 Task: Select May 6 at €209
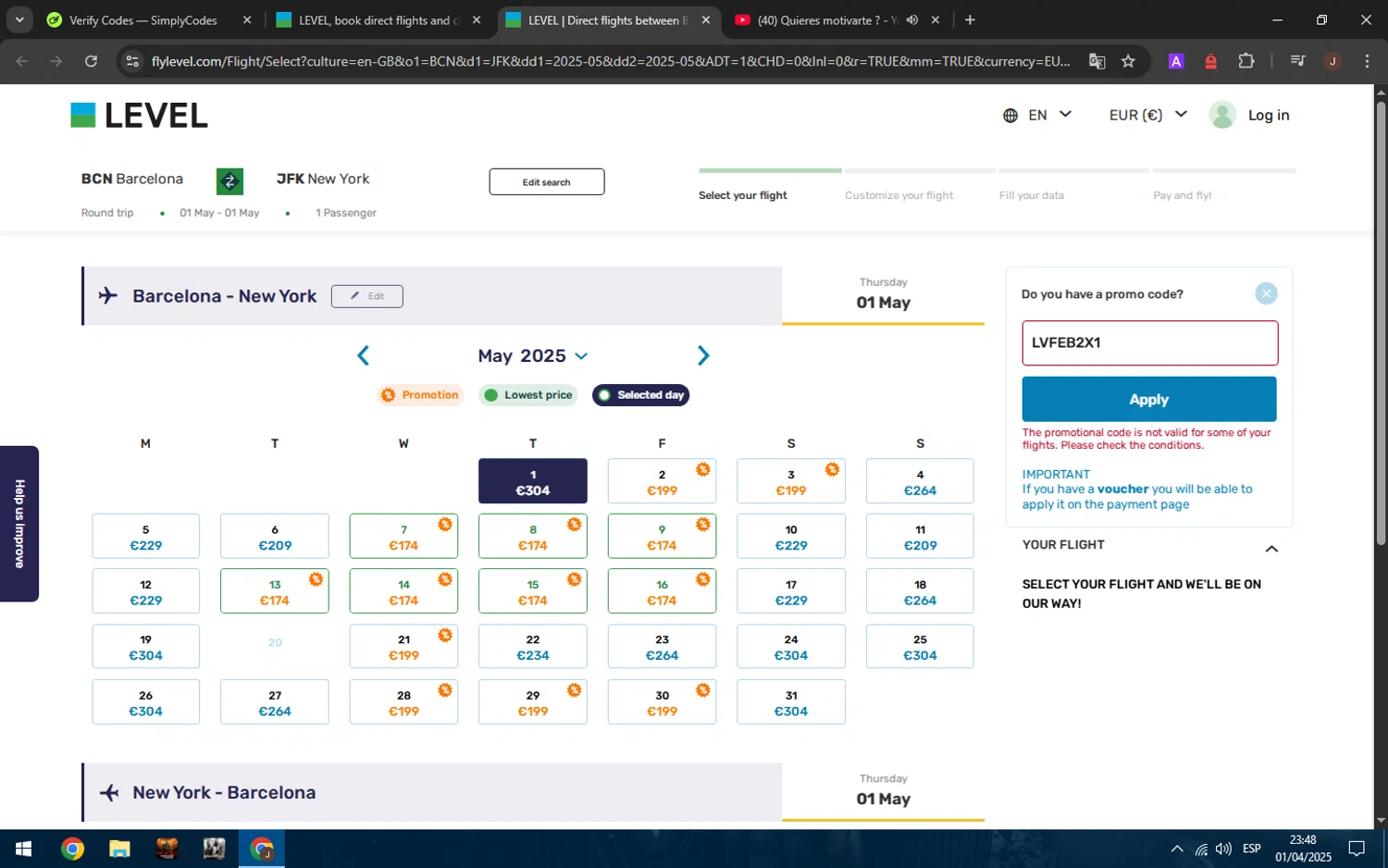(275, 536)
